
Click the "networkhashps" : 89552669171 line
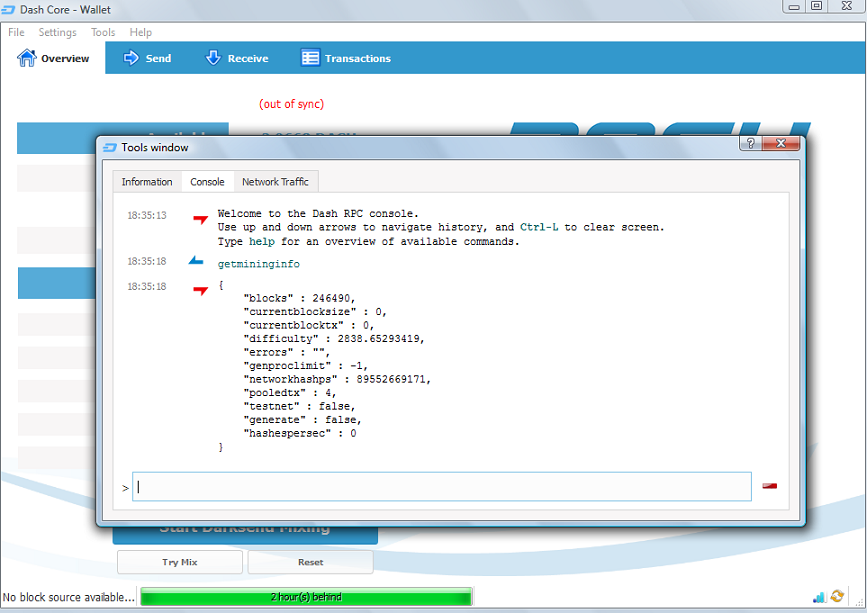337,379
